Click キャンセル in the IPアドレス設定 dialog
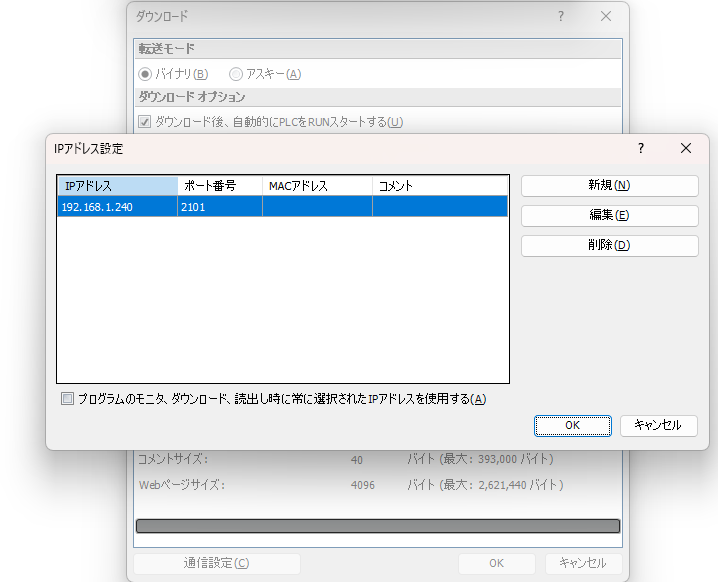Image resolution: width=718 pixels, height=582 pixels. [658, 425]
